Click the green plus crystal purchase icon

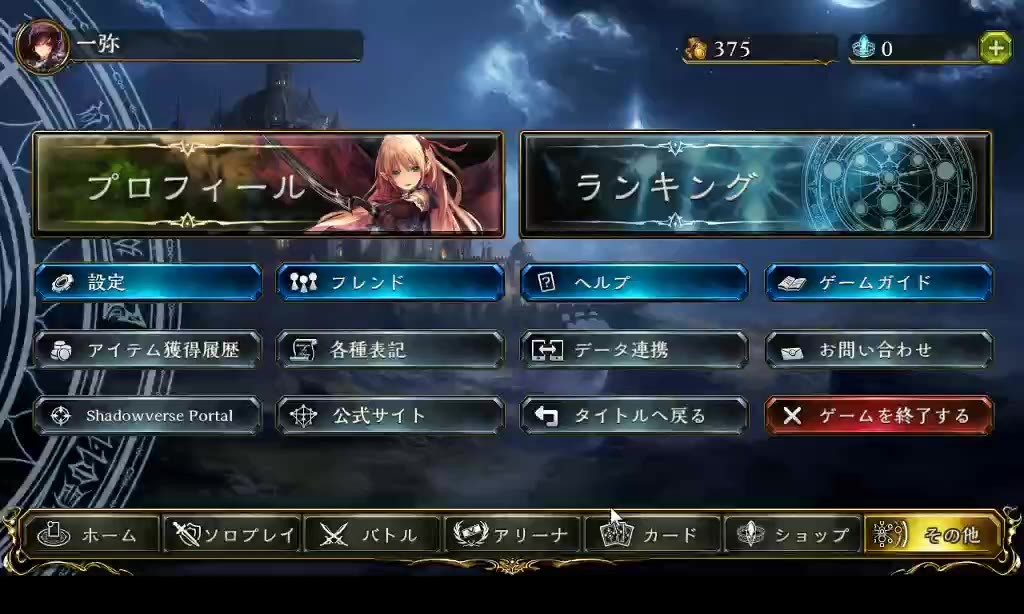(x=996, y=48)
